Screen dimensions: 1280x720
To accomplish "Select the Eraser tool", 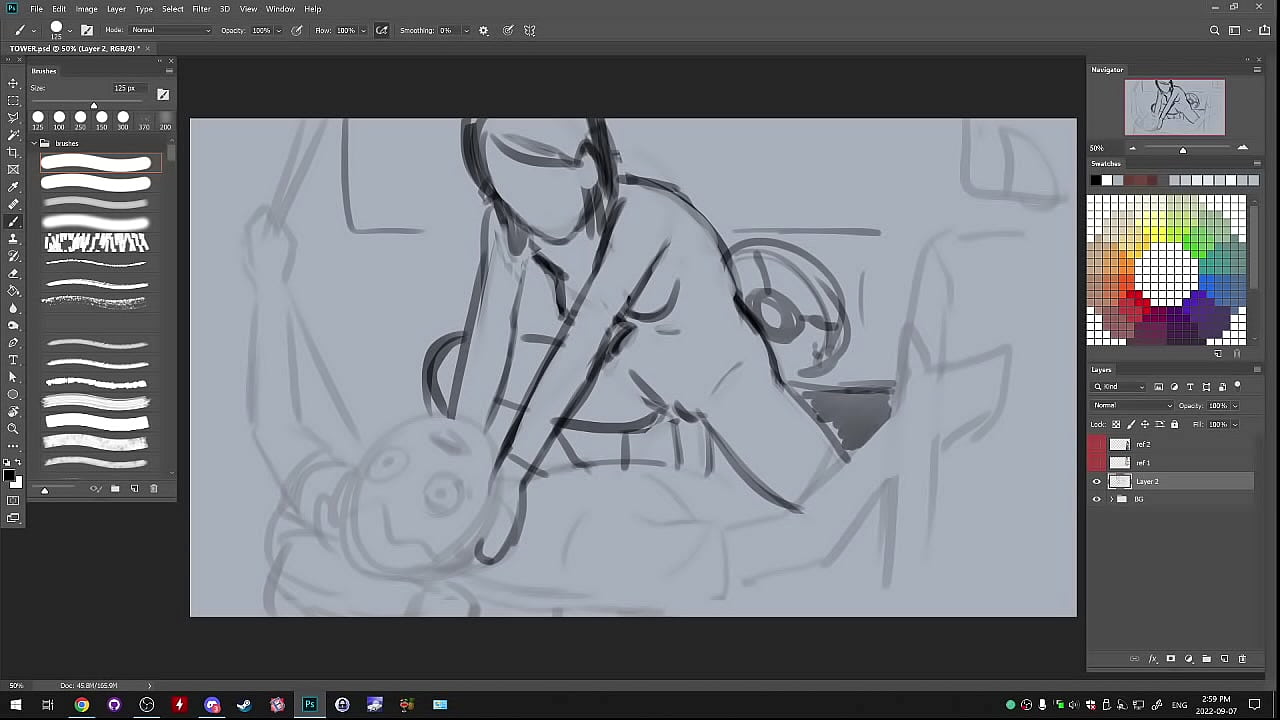I will 13,273.
